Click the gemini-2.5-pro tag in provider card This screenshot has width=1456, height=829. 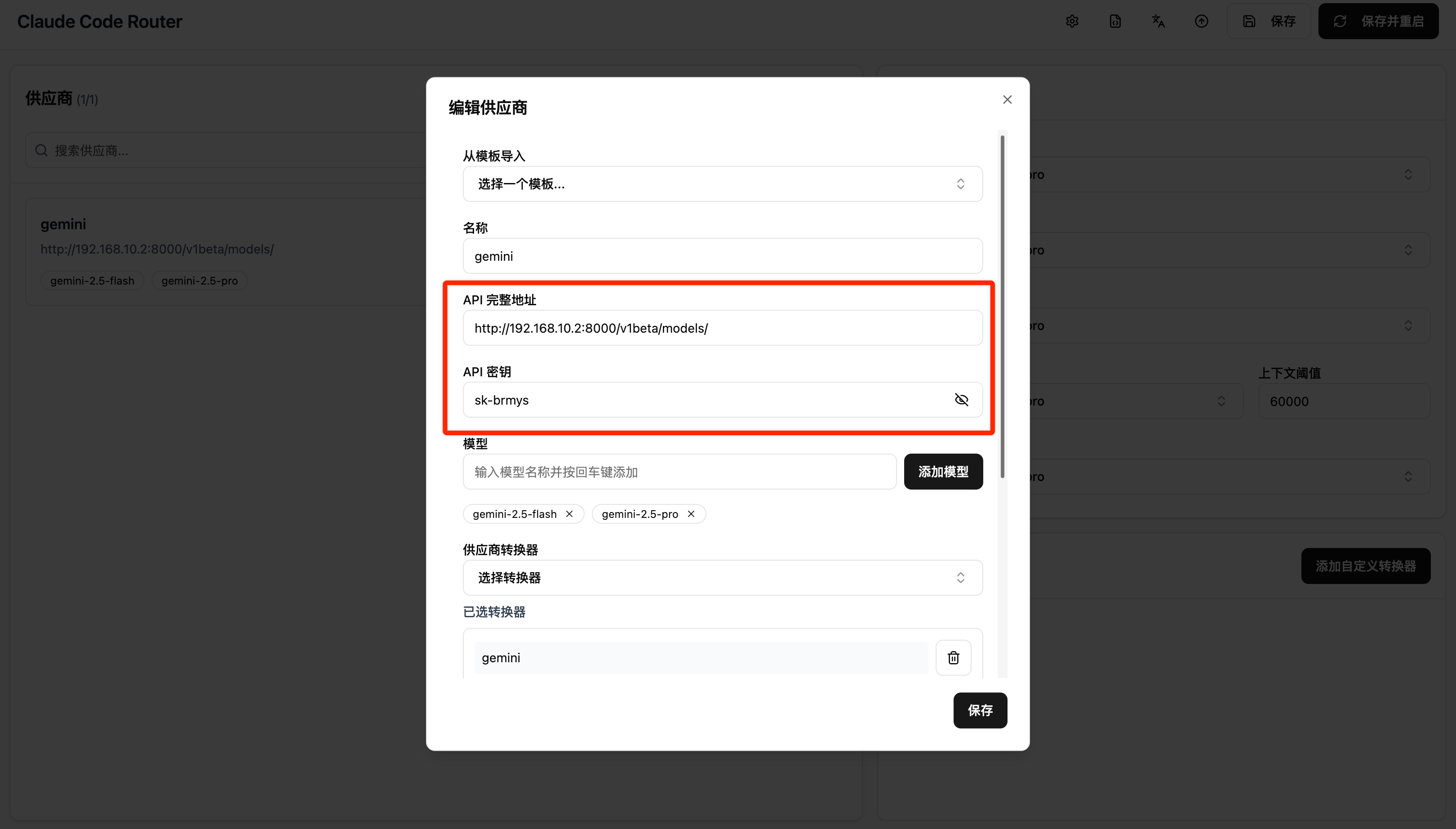(199, 281)
